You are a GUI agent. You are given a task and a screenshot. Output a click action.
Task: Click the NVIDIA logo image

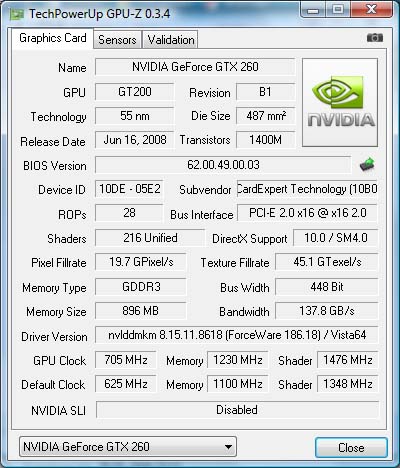point(340,102)
